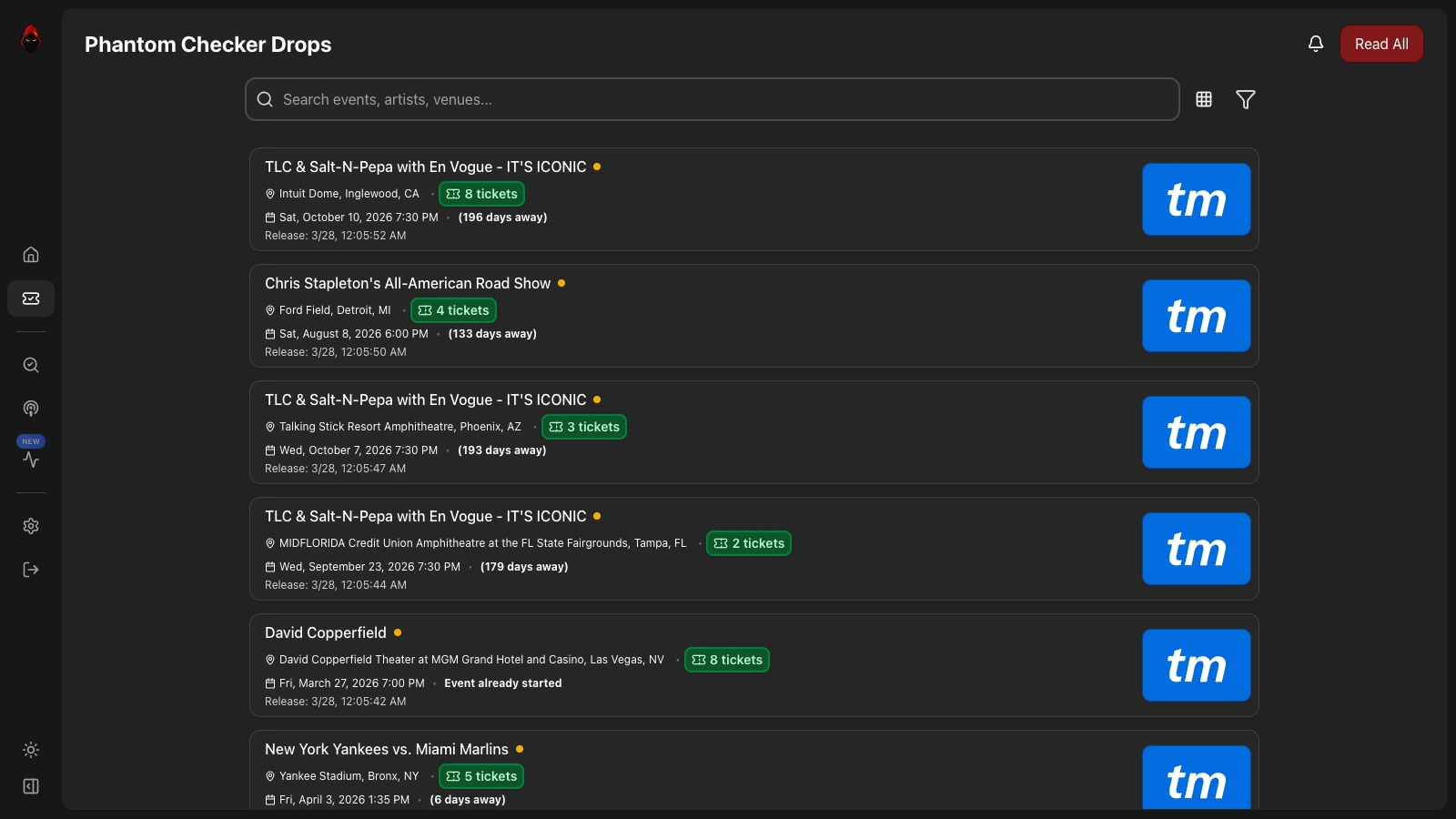The width and height of the screenshot is (1456, 819).
Task: Click MIDFLORIDA Credit Union Amphitheatre venue text
Action: click(483, 543)
